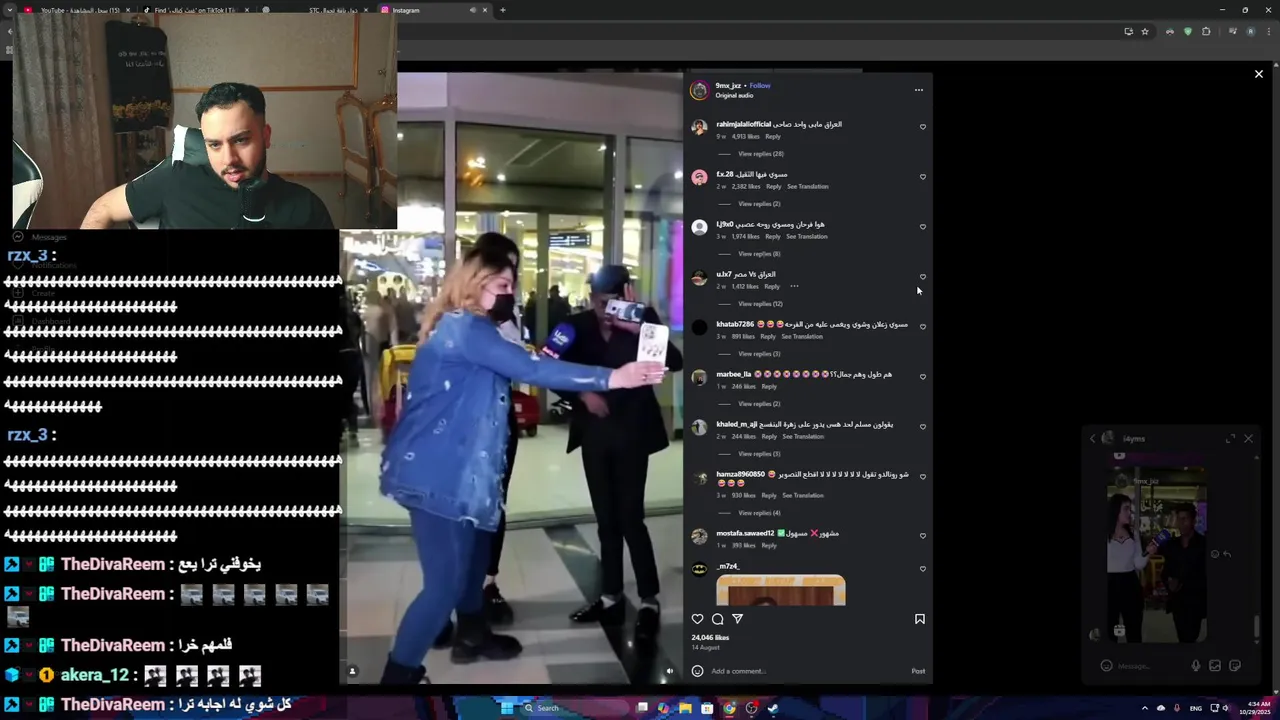
Task: Post the comment button
Action: point(918,671)
